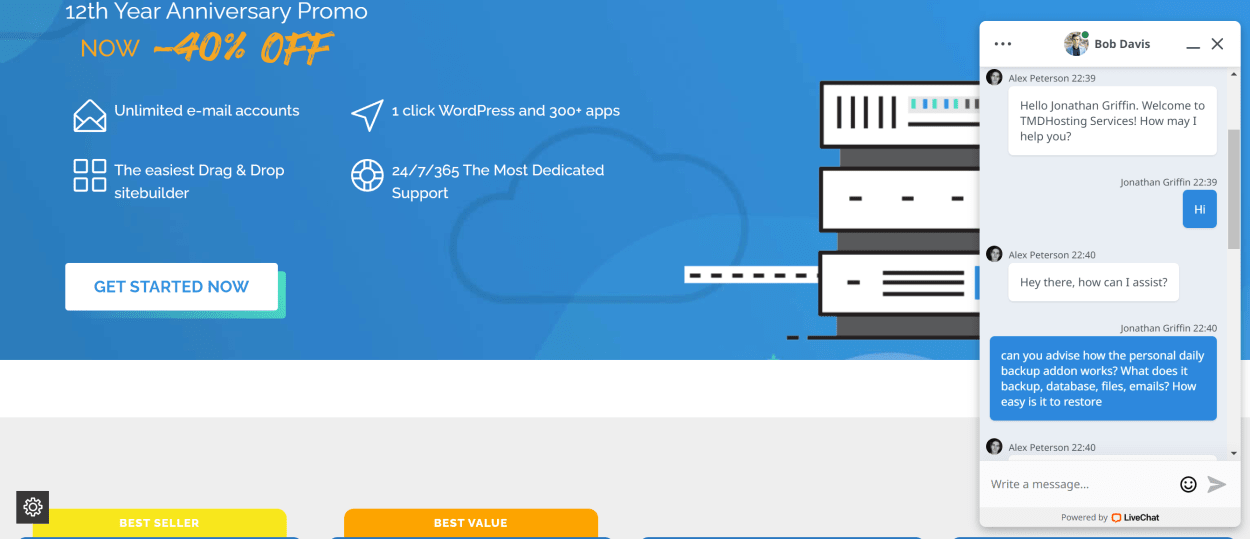Click the personal daily backup addon question message
1250x539 pixels.
pyautogui.click(x=1103, y=378)
